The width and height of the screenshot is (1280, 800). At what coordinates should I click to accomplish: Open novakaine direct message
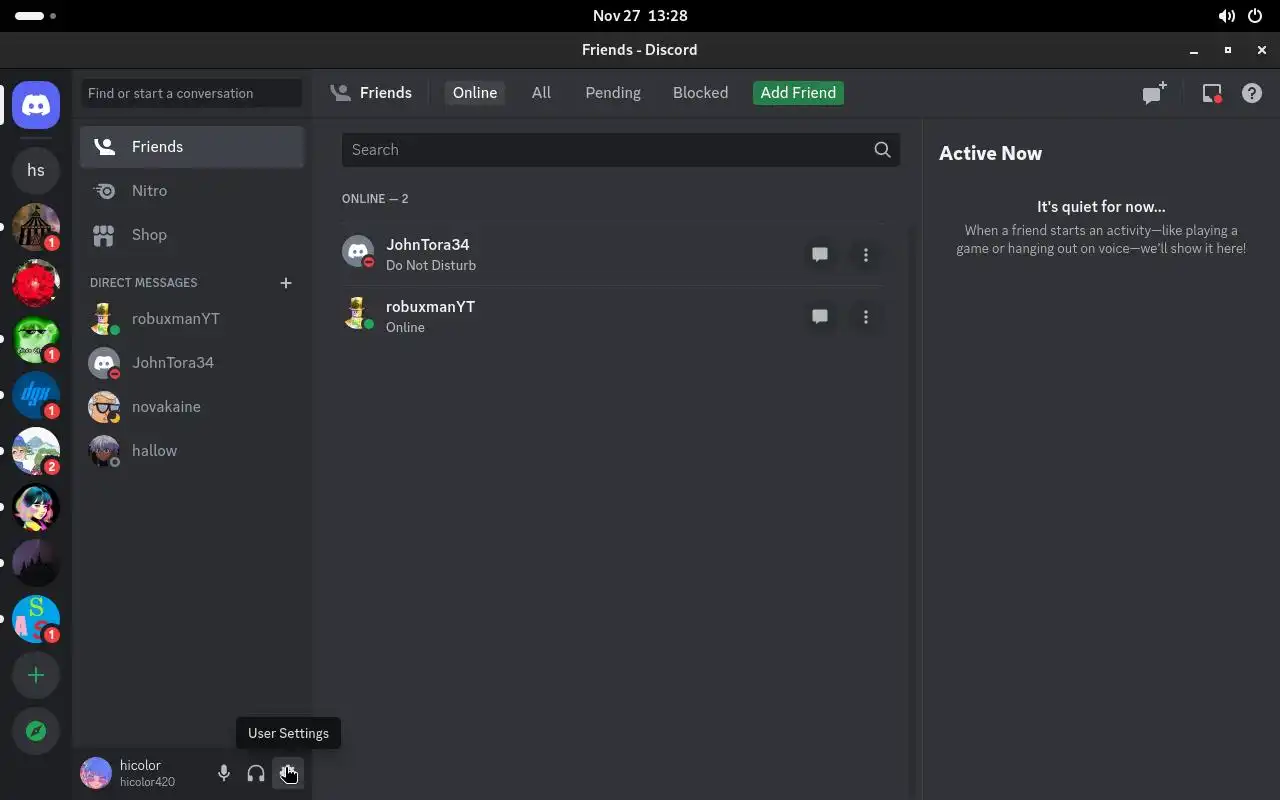tap(192, 407)
